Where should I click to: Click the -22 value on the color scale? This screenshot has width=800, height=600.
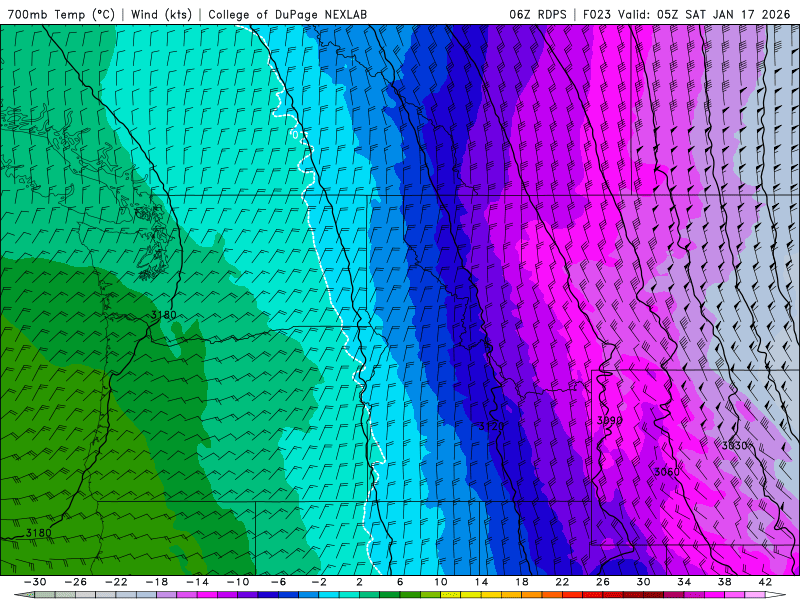(x=116, y=582)
